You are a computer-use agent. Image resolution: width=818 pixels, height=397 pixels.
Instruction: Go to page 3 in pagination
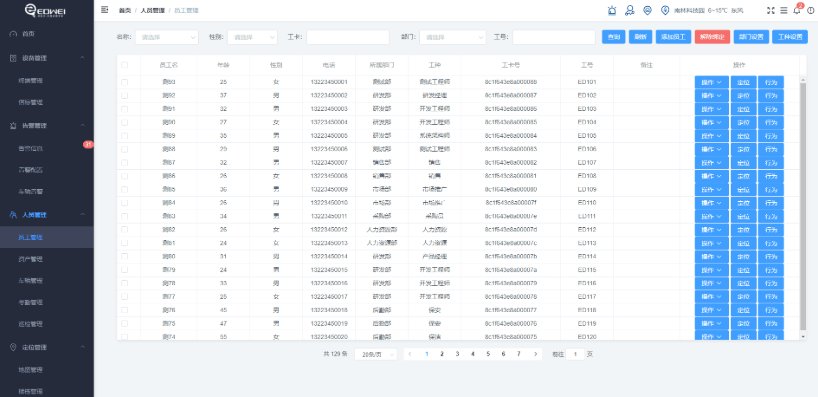click(x=457, y=354)
